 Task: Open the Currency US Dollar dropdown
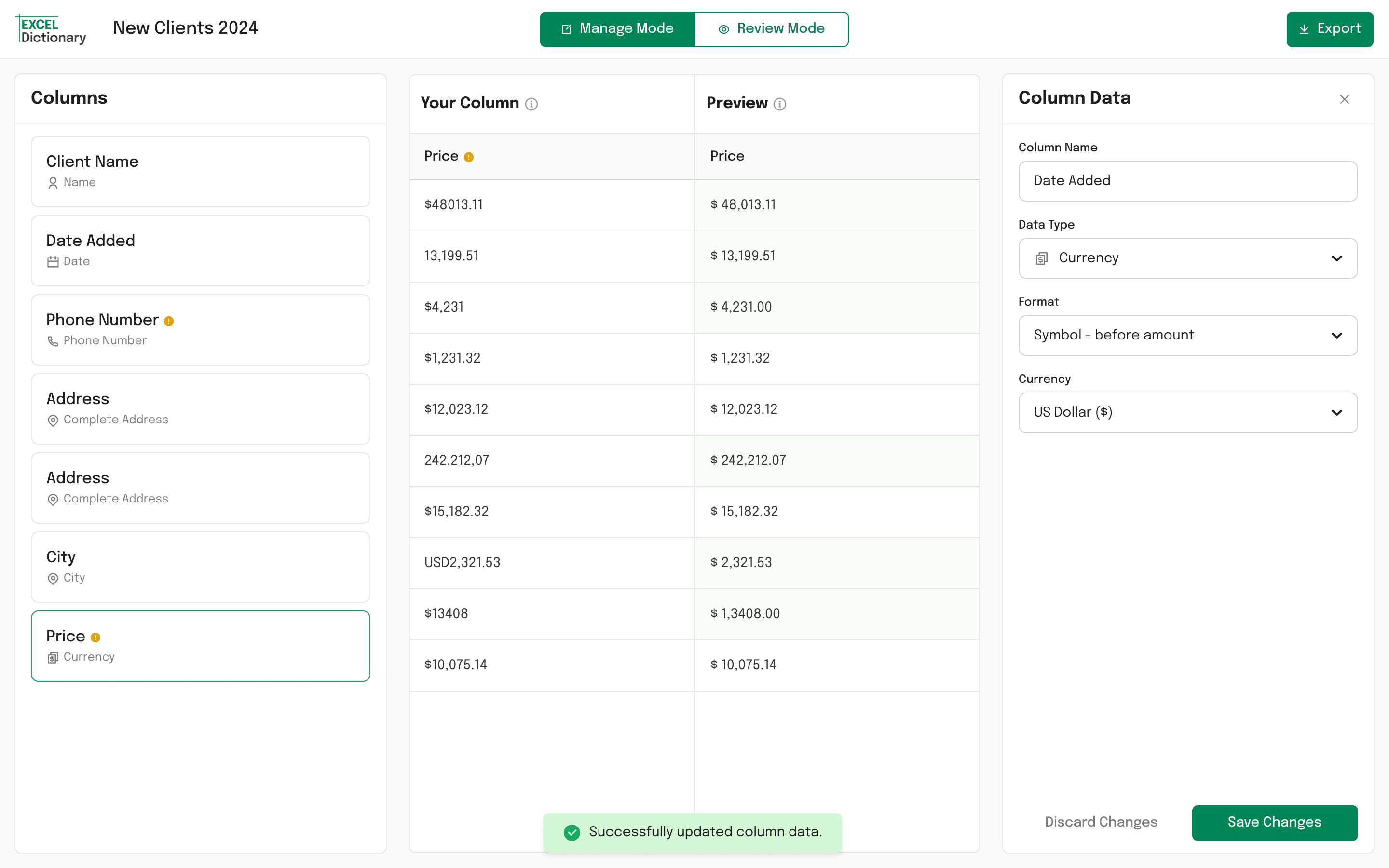tap(1188, 413)
